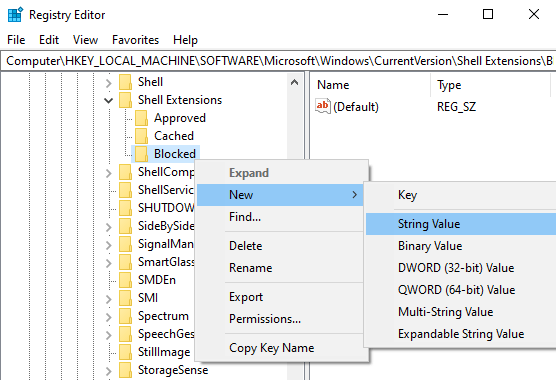Click the Blocked folder icon
Viewport: 556px width, 380px height.
click(x=141, y=154)
